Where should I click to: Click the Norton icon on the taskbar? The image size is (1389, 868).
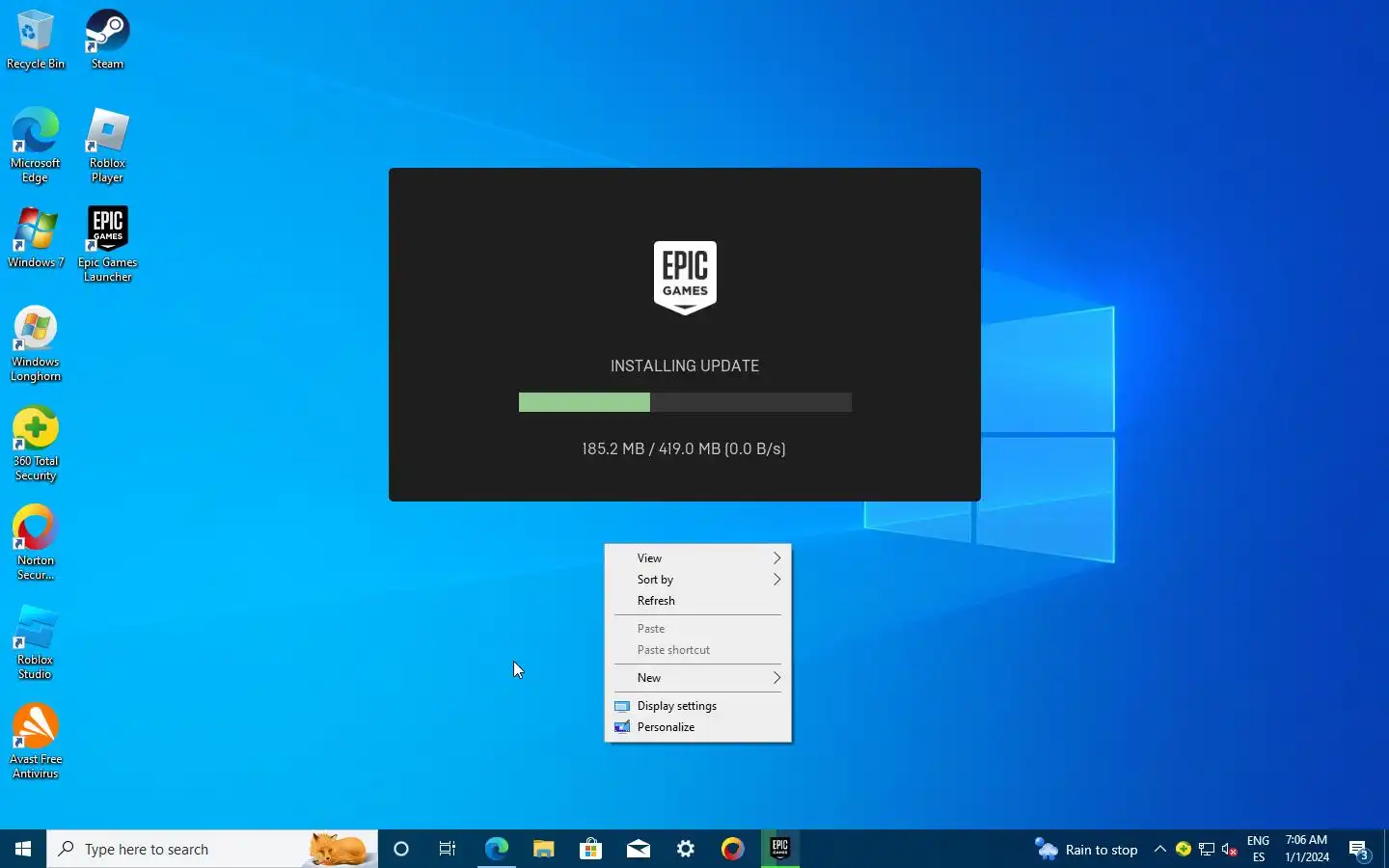(x=733, y=849)
